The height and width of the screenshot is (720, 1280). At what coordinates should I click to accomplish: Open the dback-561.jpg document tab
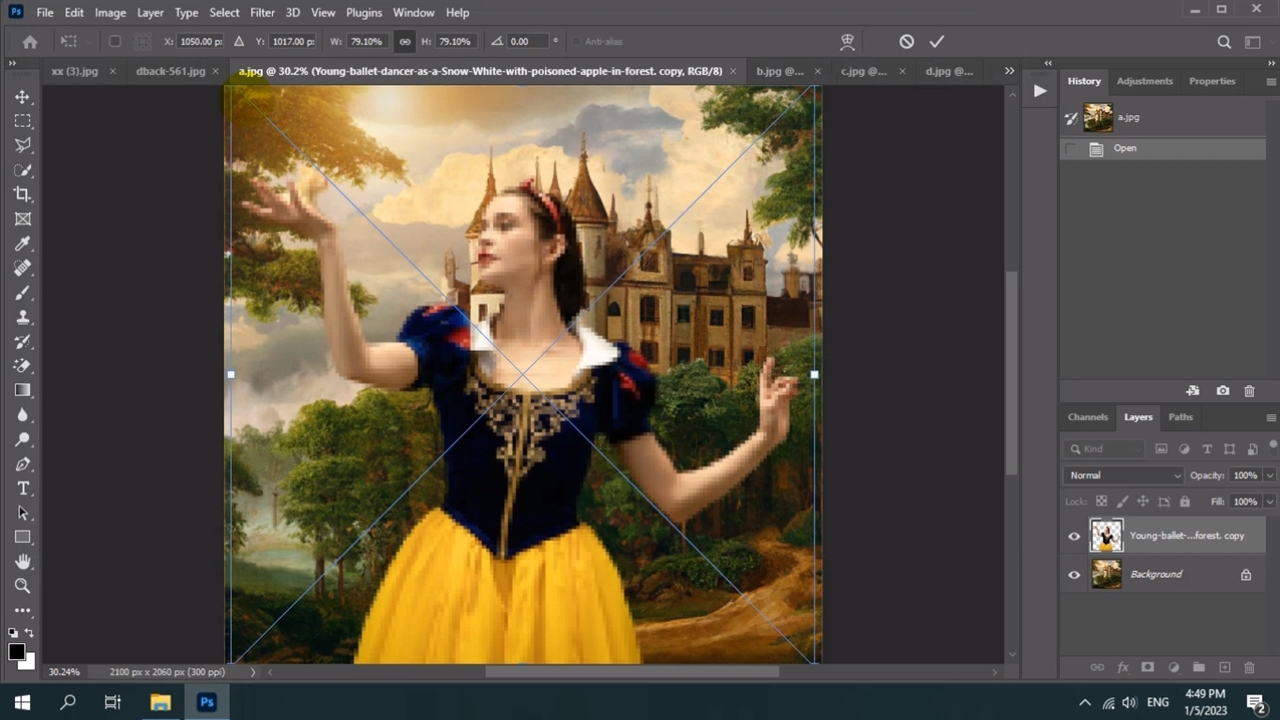170,71
